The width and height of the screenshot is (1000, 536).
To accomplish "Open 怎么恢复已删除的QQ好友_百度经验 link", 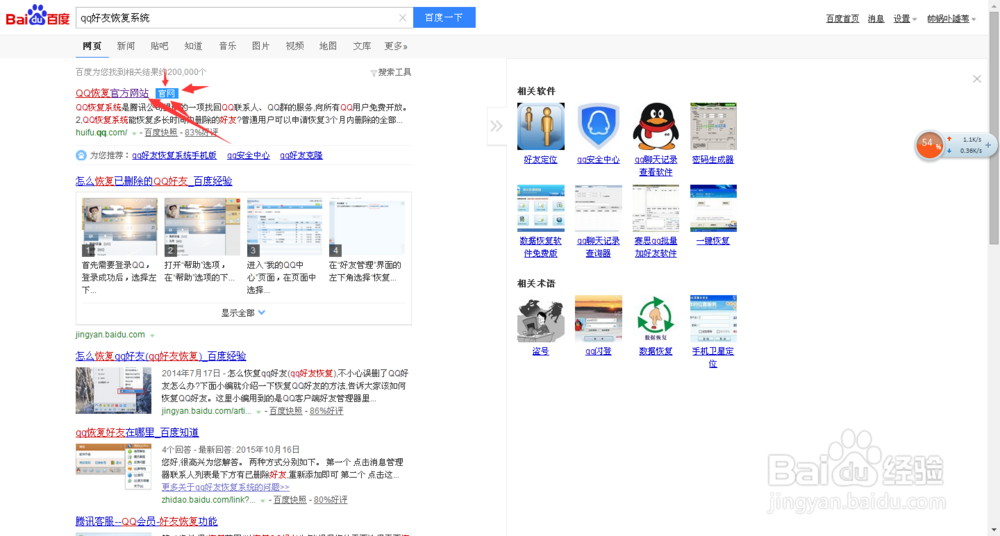I will tap(154, 181).
